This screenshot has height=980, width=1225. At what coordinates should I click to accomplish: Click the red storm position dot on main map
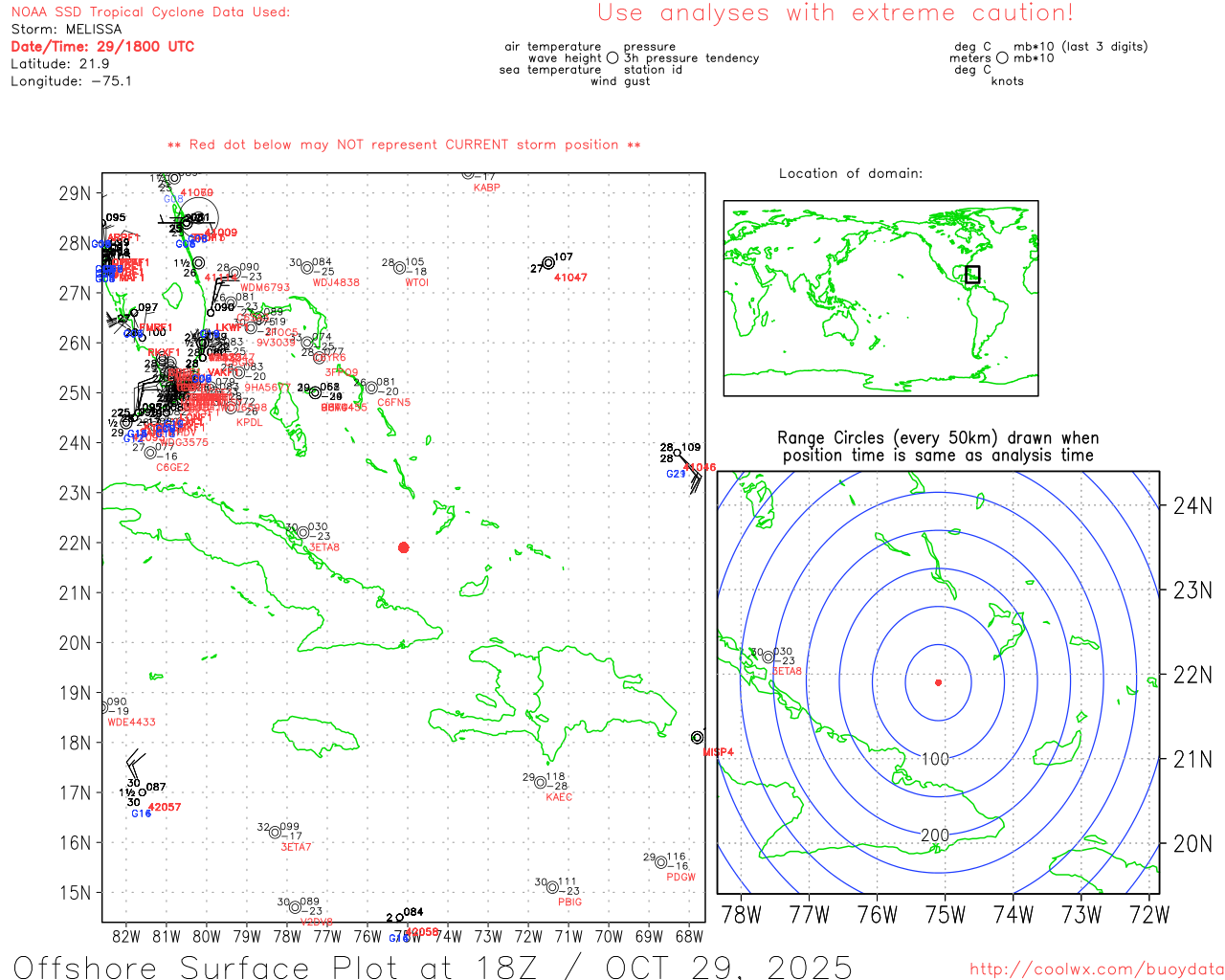pos(403,547)
